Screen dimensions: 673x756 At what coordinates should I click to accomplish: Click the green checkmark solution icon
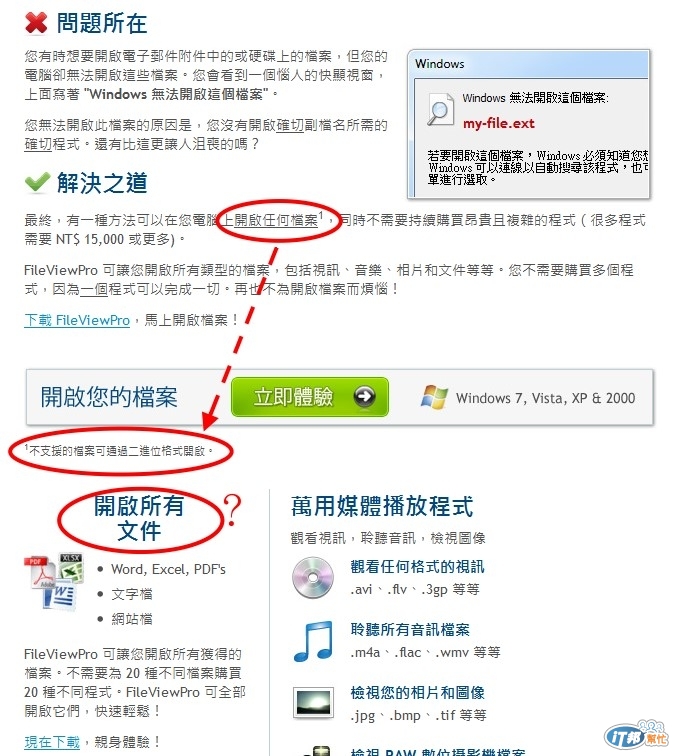(37, 182)
